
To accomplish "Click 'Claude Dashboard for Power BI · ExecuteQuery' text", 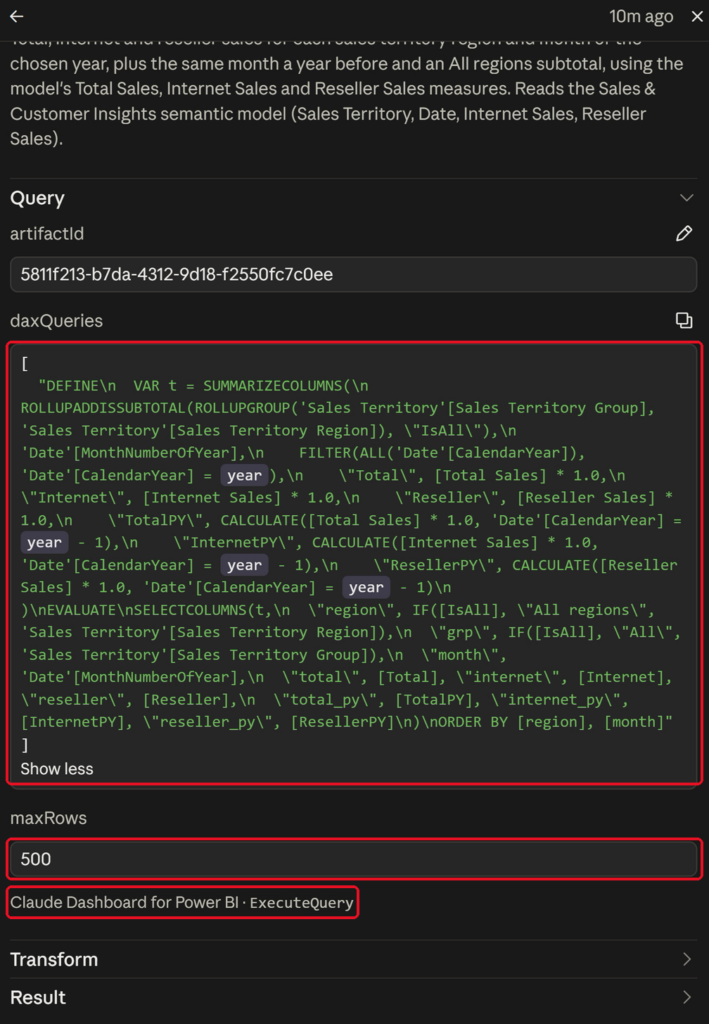I will click(182, 903).
